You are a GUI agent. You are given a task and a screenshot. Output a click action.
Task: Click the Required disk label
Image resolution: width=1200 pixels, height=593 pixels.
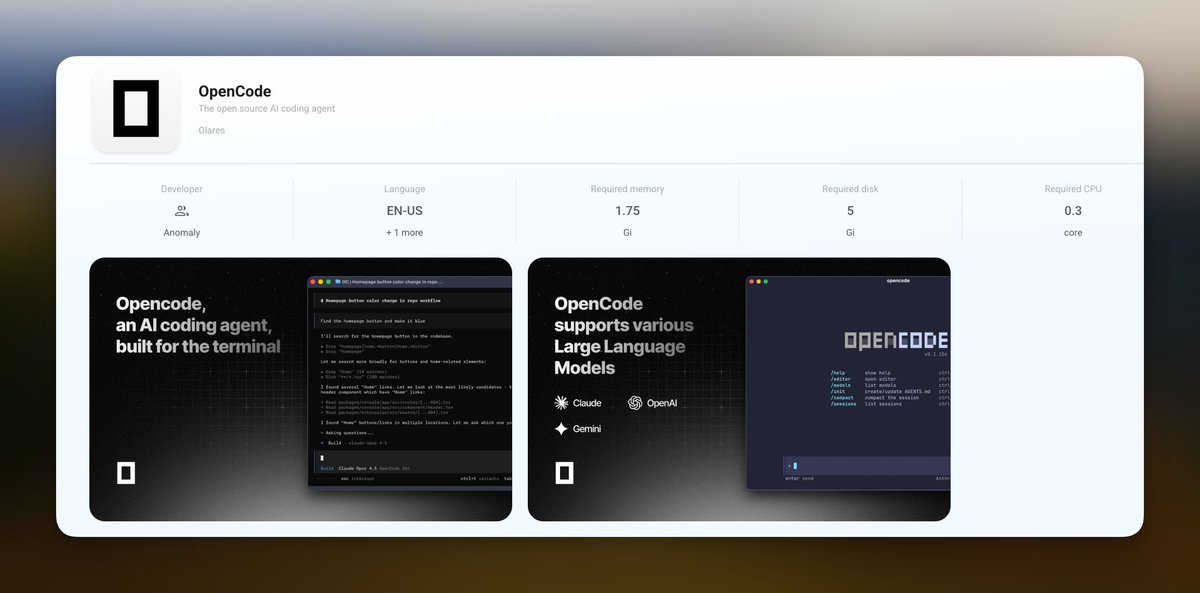click(850, 189)
